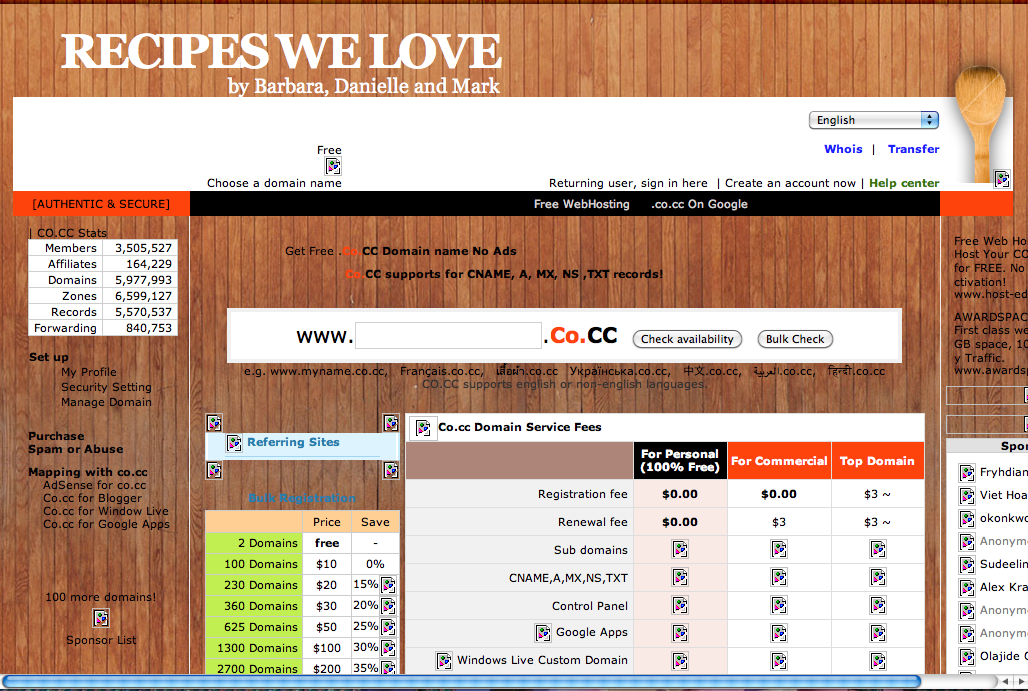
Task: Open the Referring Sites link
Action: 293,442
